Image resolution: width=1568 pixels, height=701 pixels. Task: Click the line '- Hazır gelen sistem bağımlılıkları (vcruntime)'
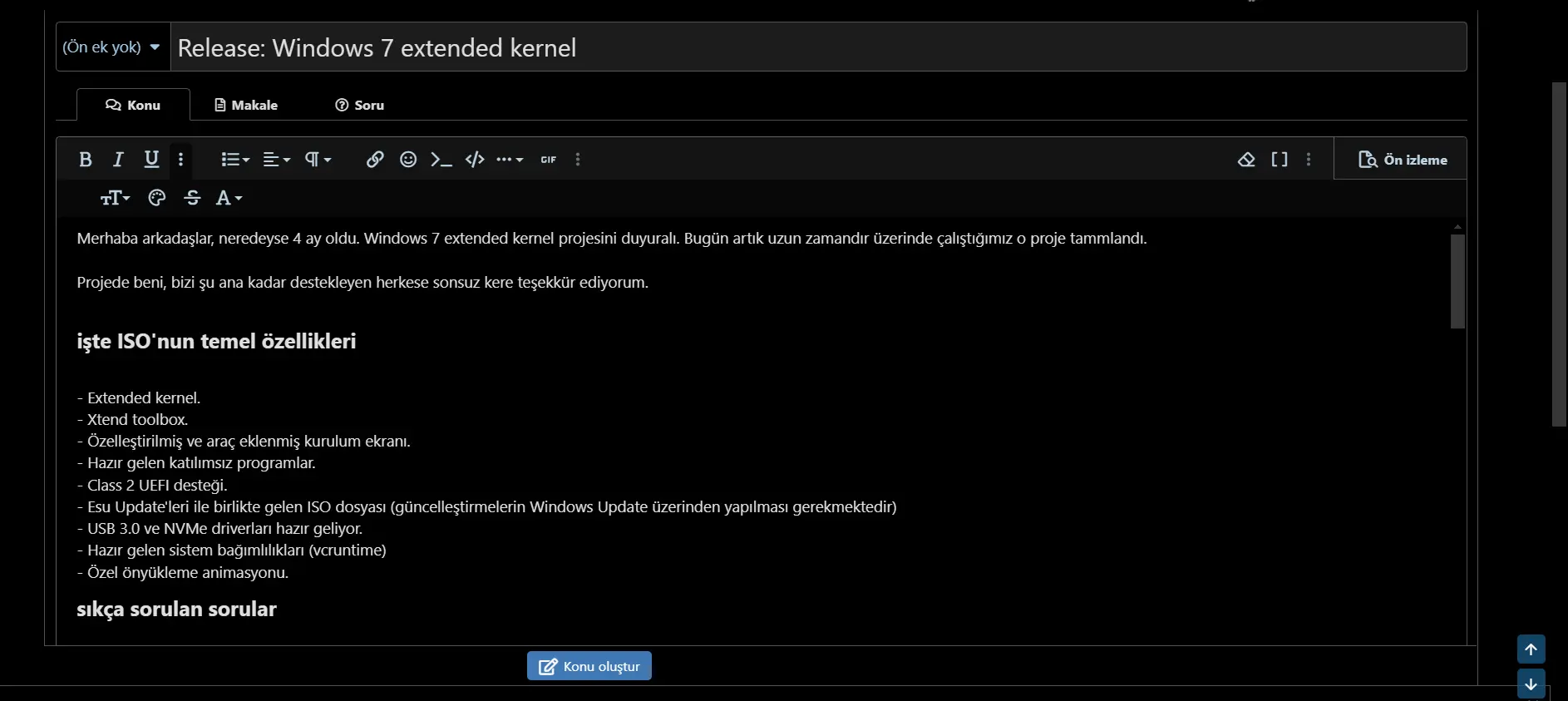[x=231, y=550]
